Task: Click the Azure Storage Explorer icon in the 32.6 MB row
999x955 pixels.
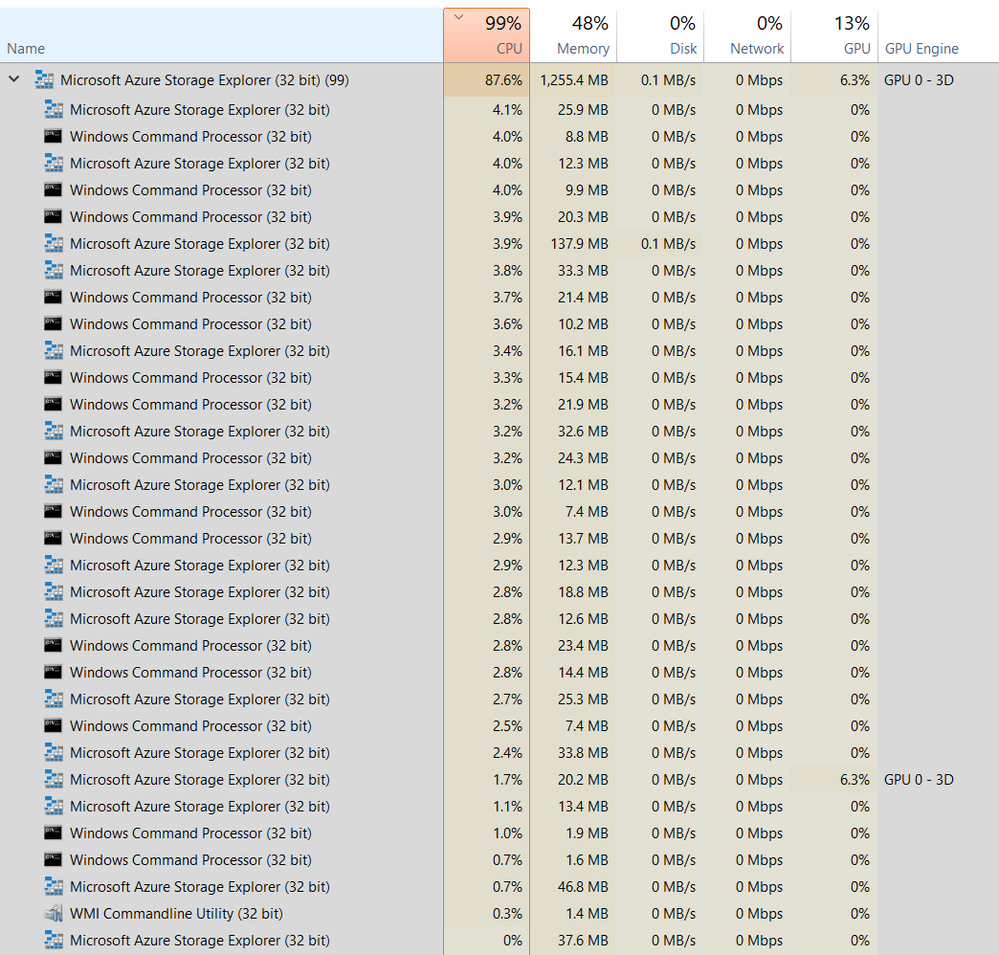Action: (x=54, y=431)
